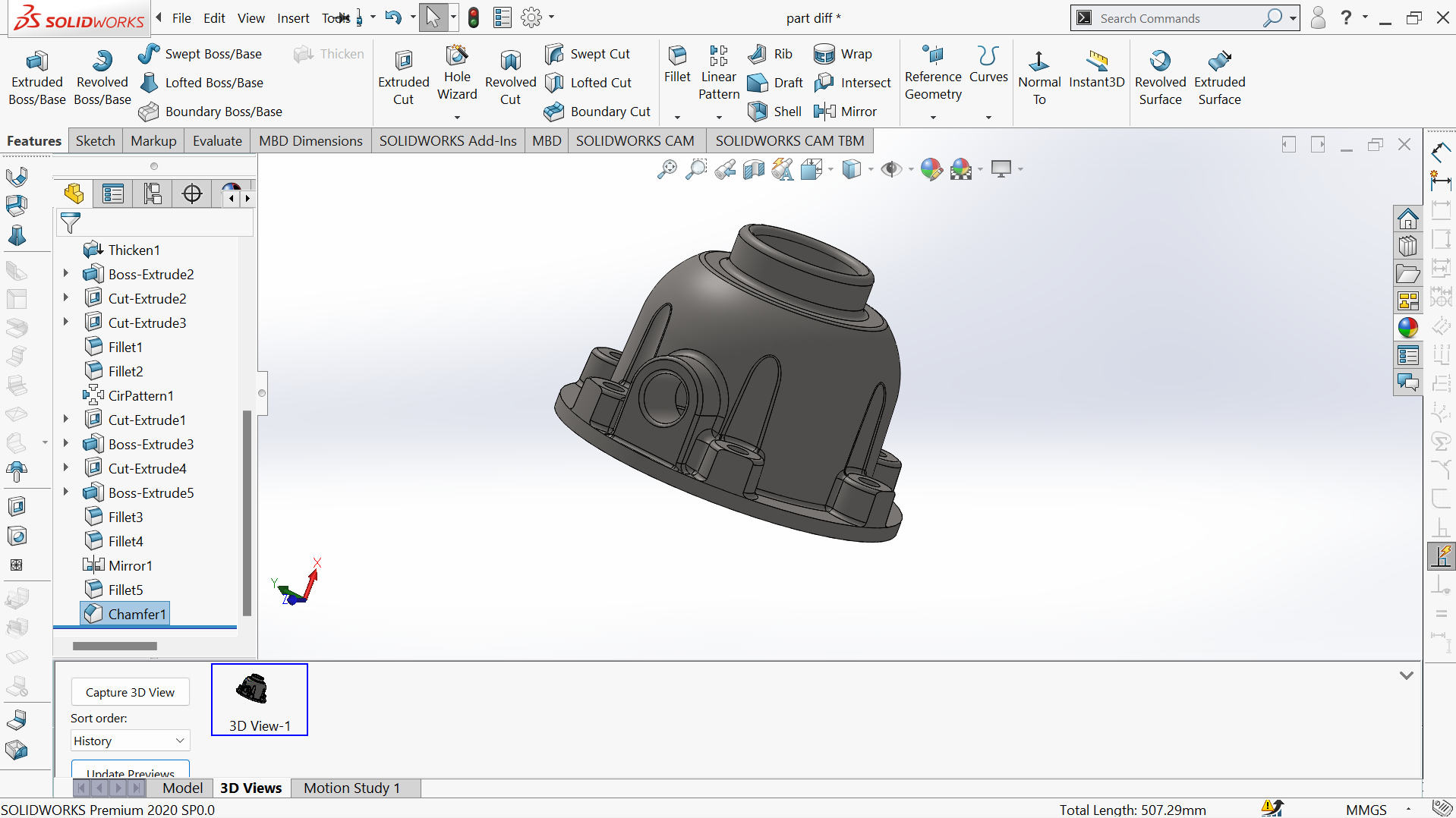Expand the Reference Geometry dropdown arrow

click(933, 117)
